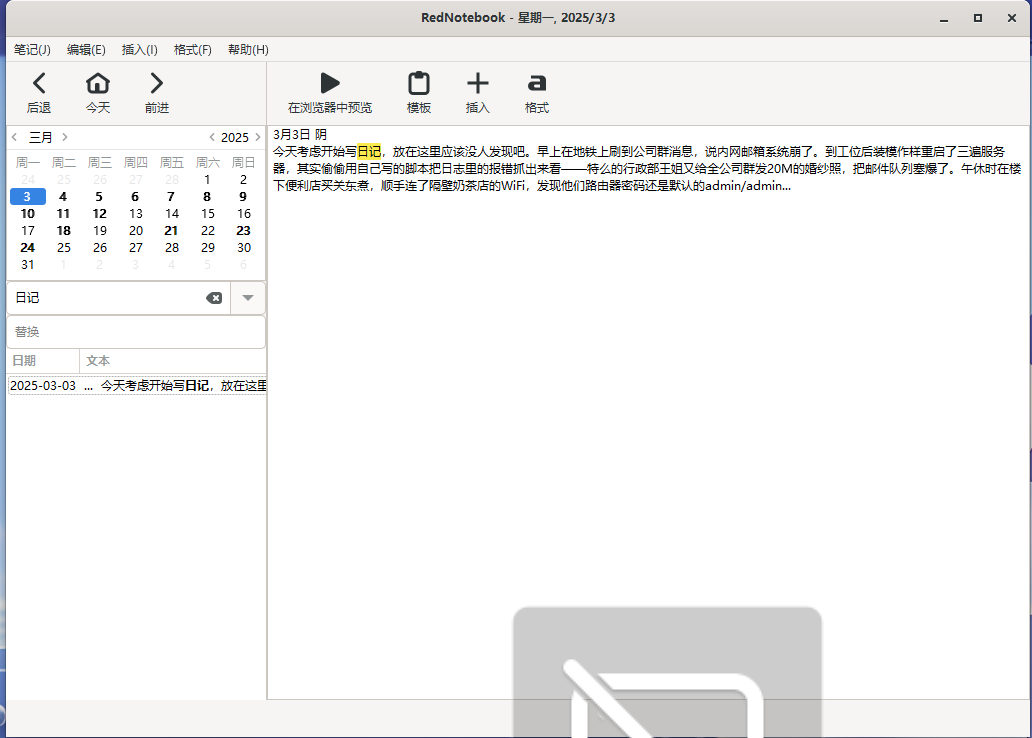Open the 插入(I) menu
1032x738 pixels.
[x=140, y=50]
